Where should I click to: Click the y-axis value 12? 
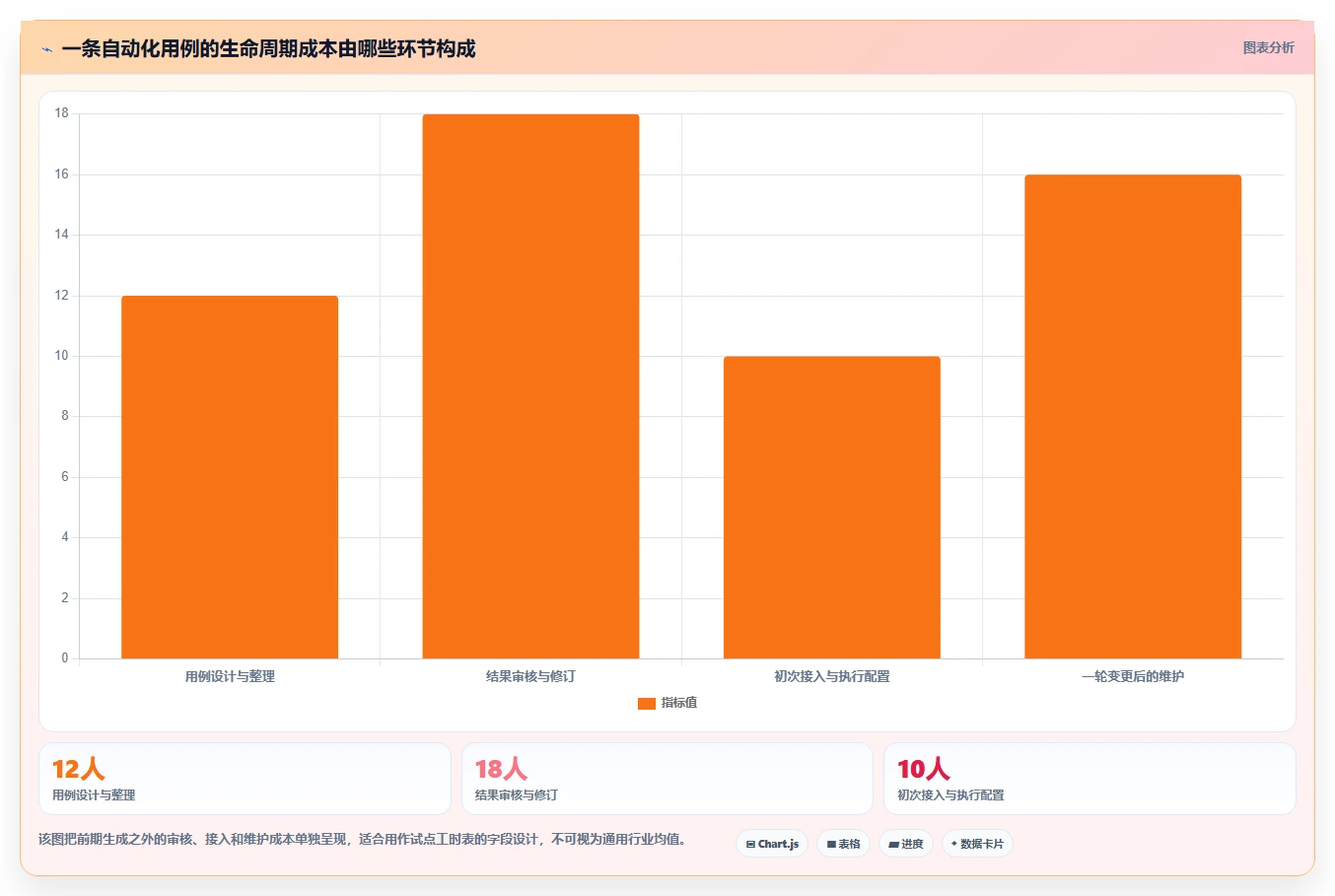click(x=62, y=296)
